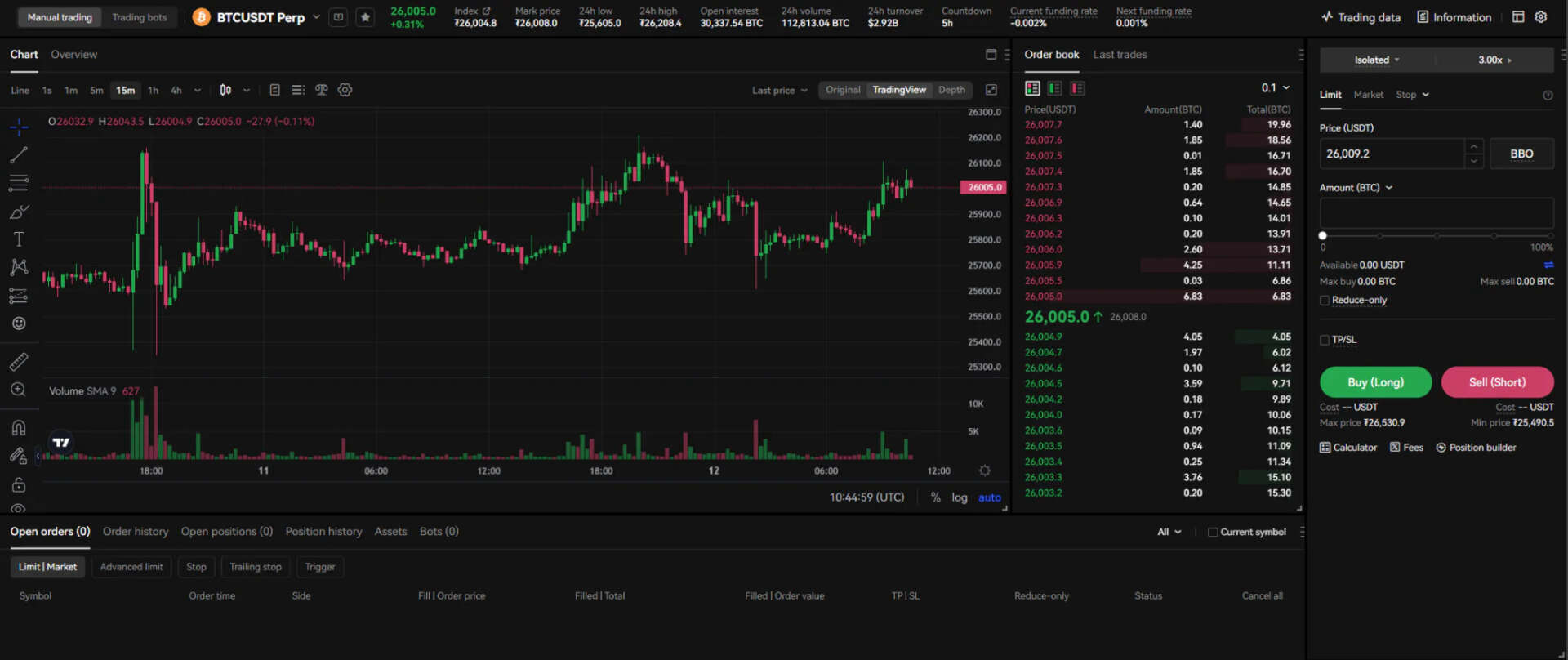
Task: Show bids only order book view
Action: point(1055,88)
